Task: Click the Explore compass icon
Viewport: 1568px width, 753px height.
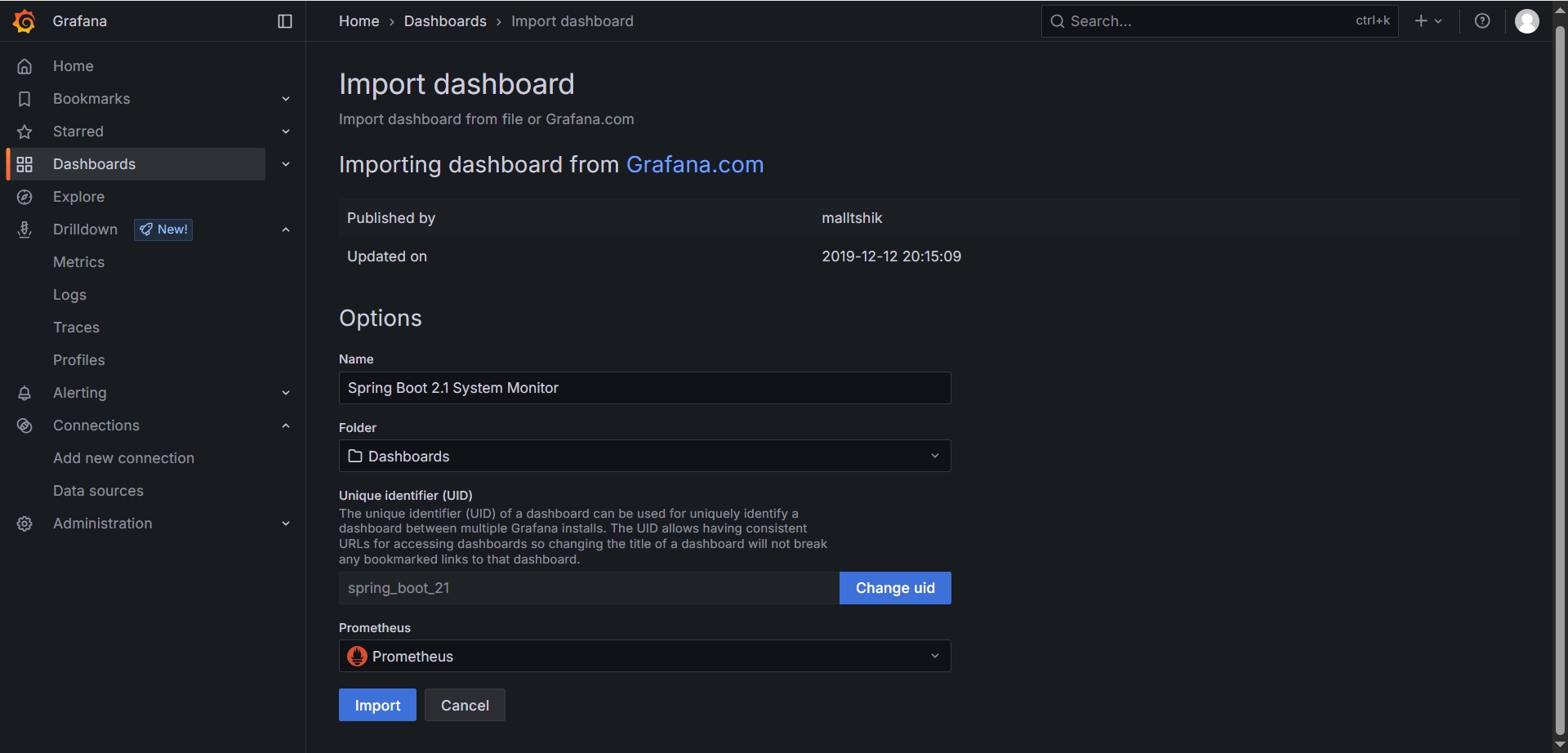Action: [24, 197]
